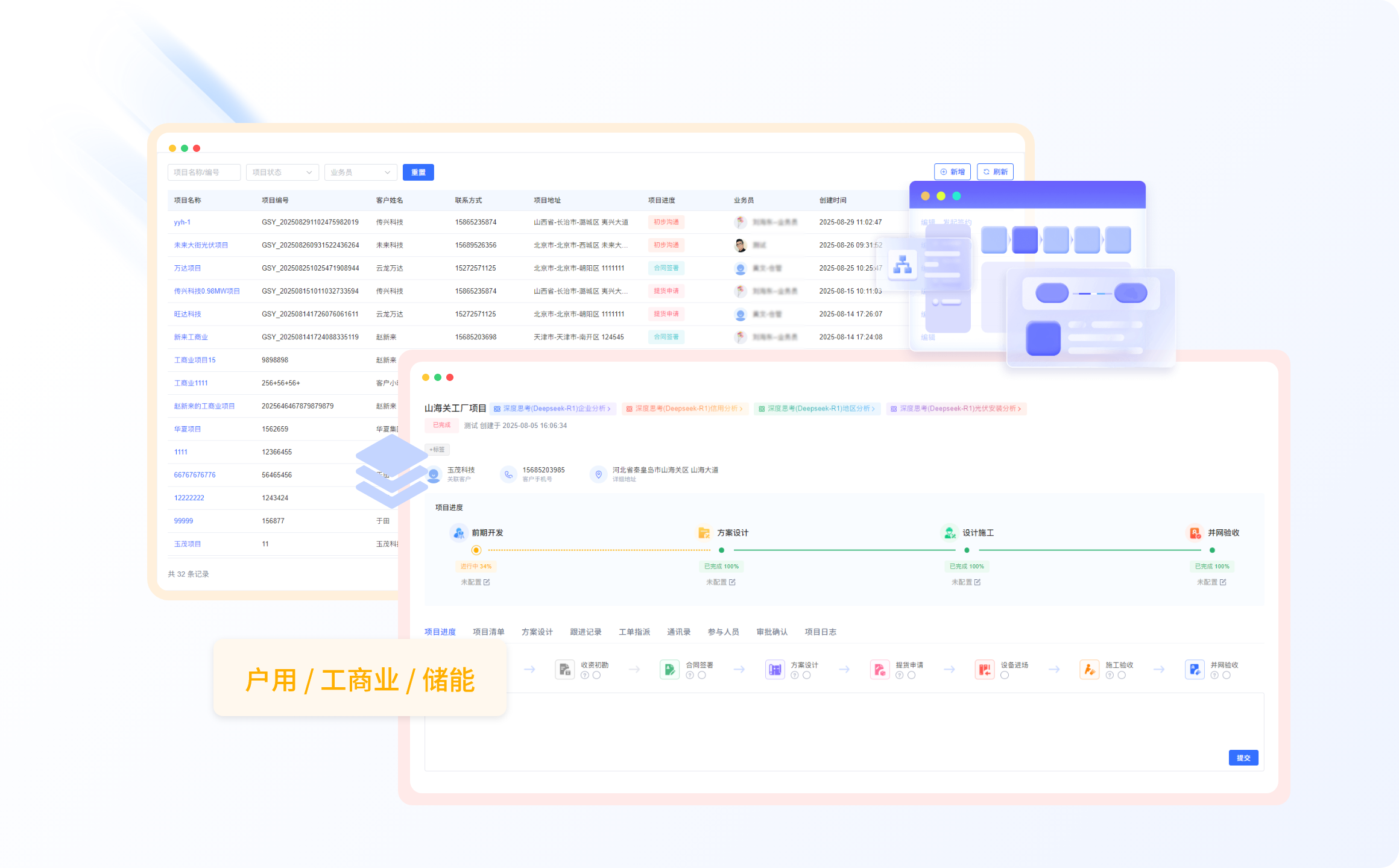Click the location pin icon by address
Screen dimensions: 1399x868
598,474
